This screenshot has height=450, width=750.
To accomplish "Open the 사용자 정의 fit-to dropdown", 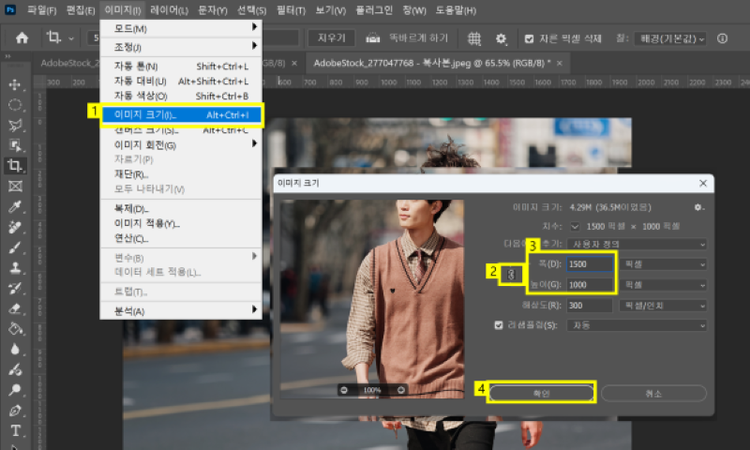I will (x=637, y=244).
